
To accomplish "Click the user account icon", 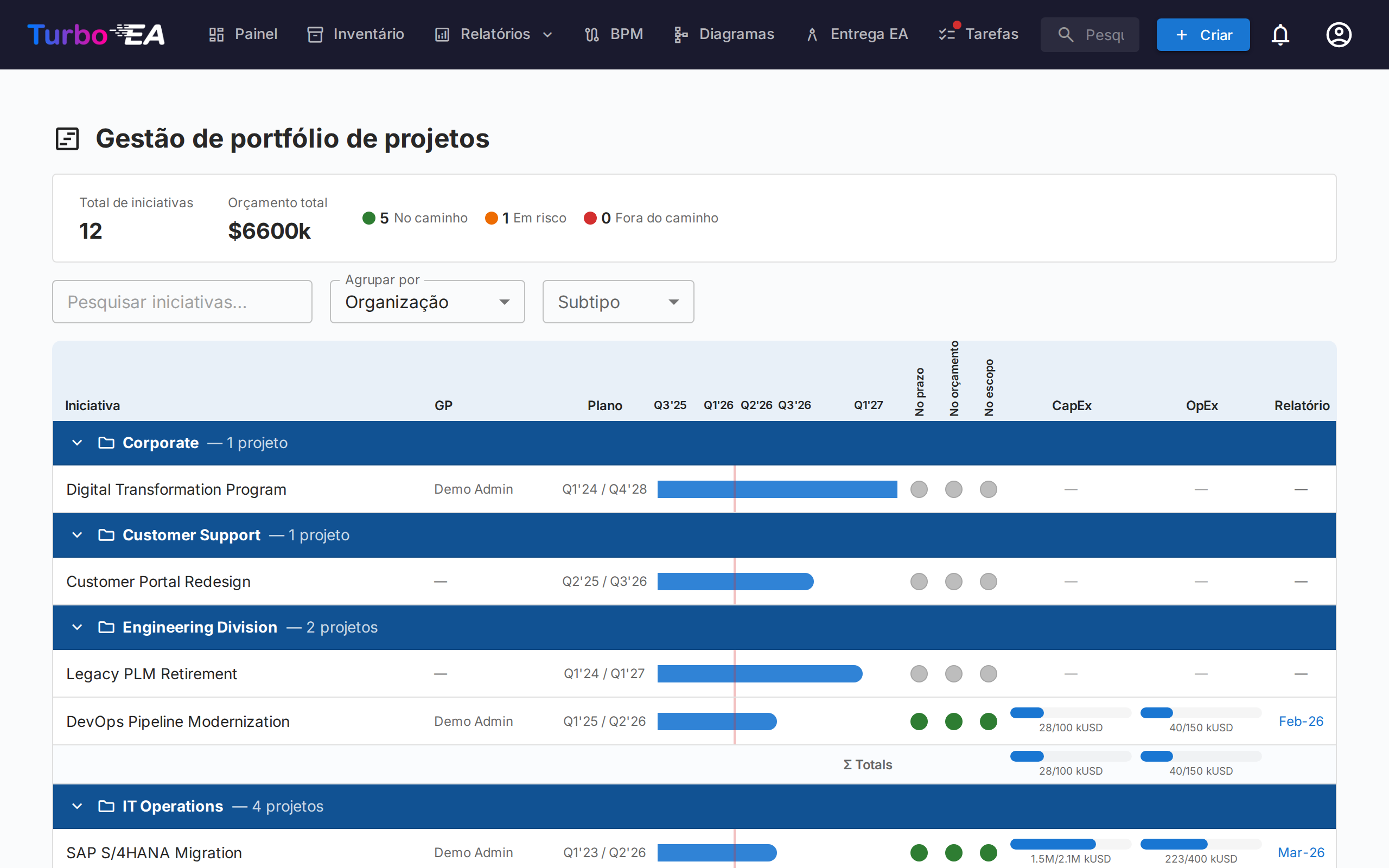I will [1338, 34].
